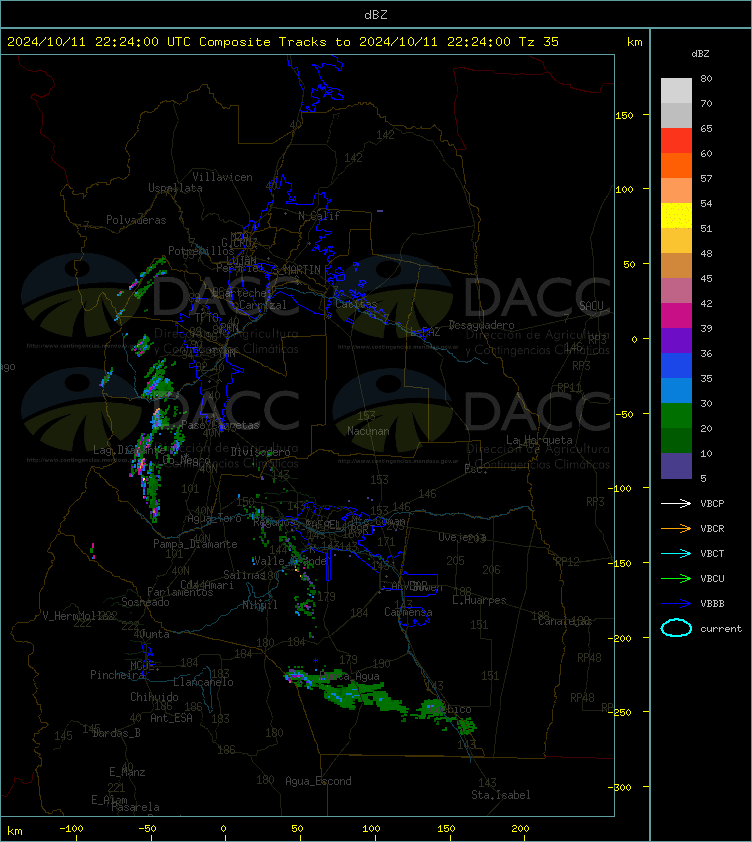Click the 'Pampa_Diamante' map label
752x842 pixels.
(x=195, y=544)
